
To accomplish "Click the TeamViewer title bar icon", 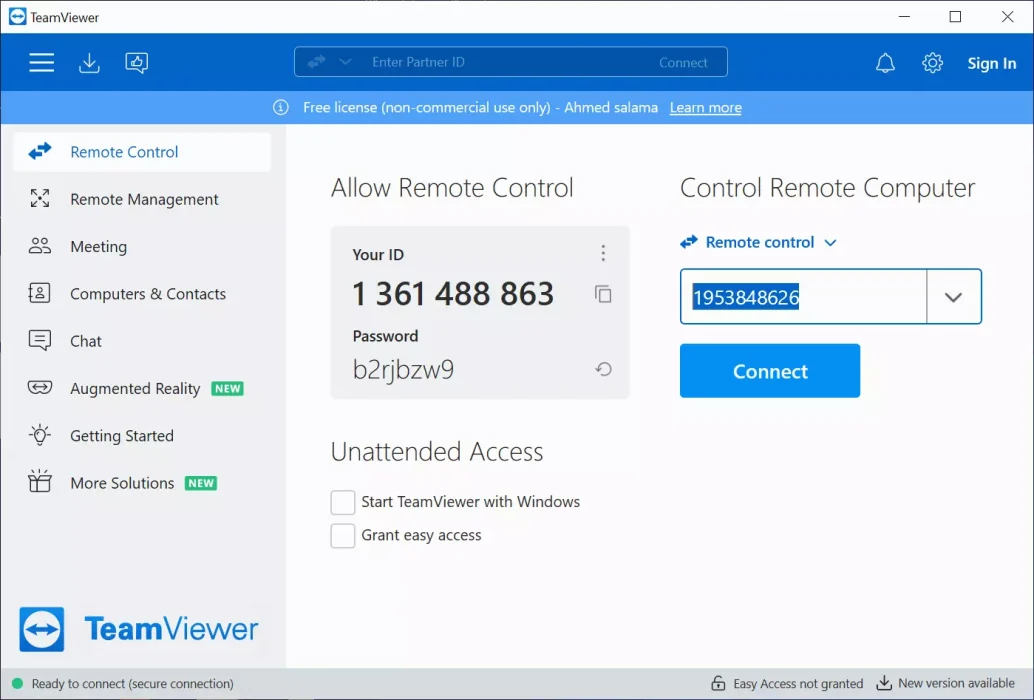I will pos(18,16).
